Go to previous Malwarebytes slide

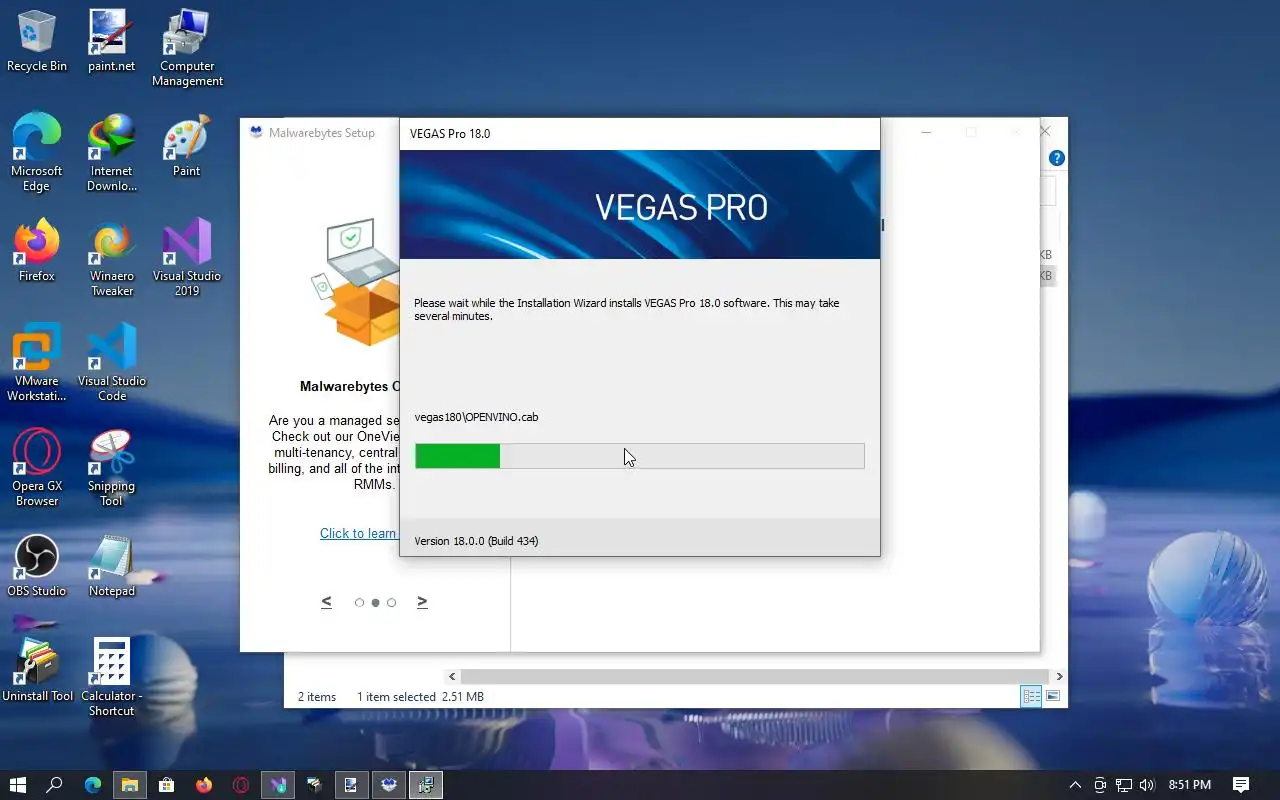[326, 602]
